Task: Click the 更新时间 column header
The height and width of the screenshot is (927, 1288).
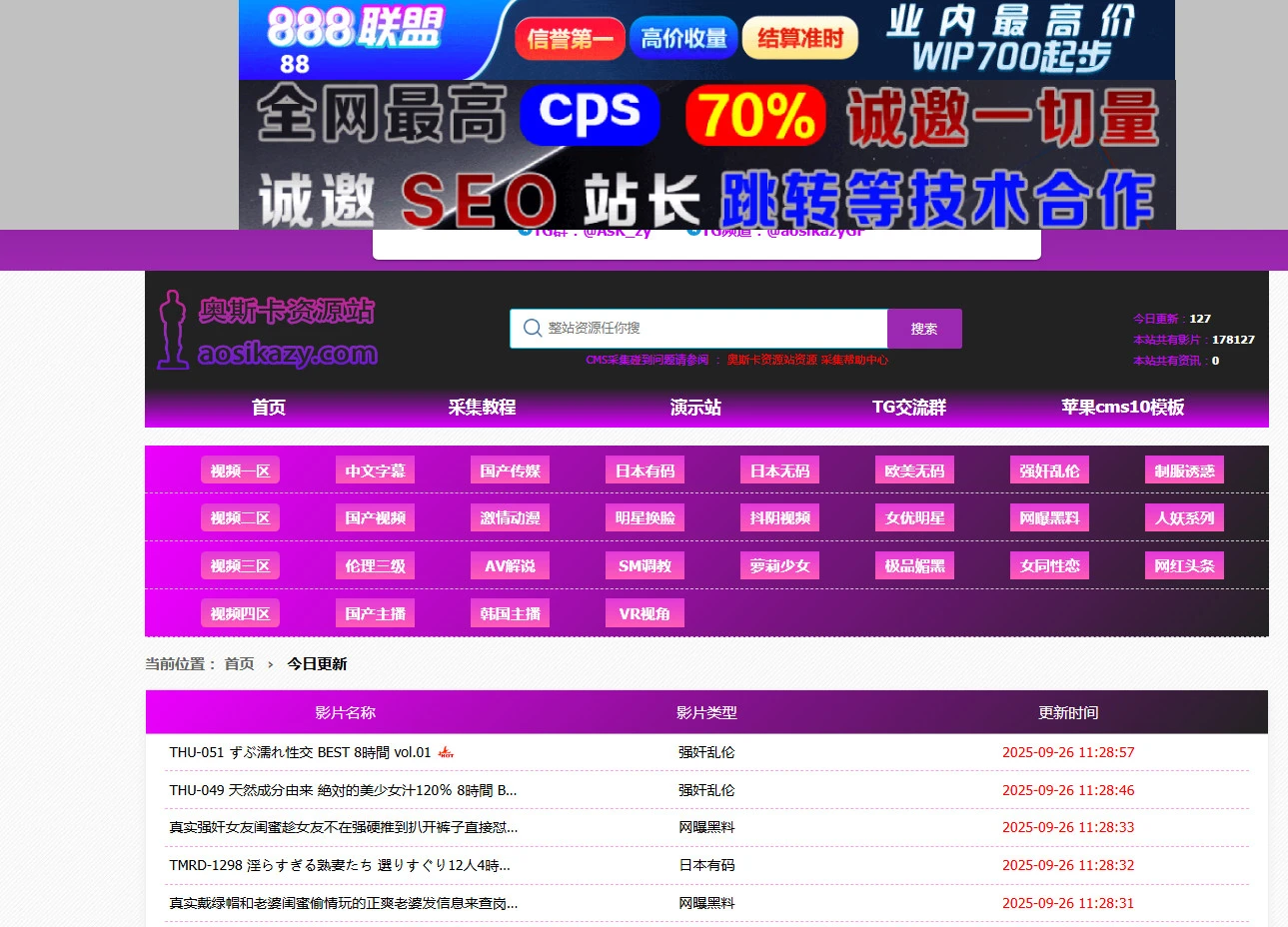Action: [x=1067, y=712]
